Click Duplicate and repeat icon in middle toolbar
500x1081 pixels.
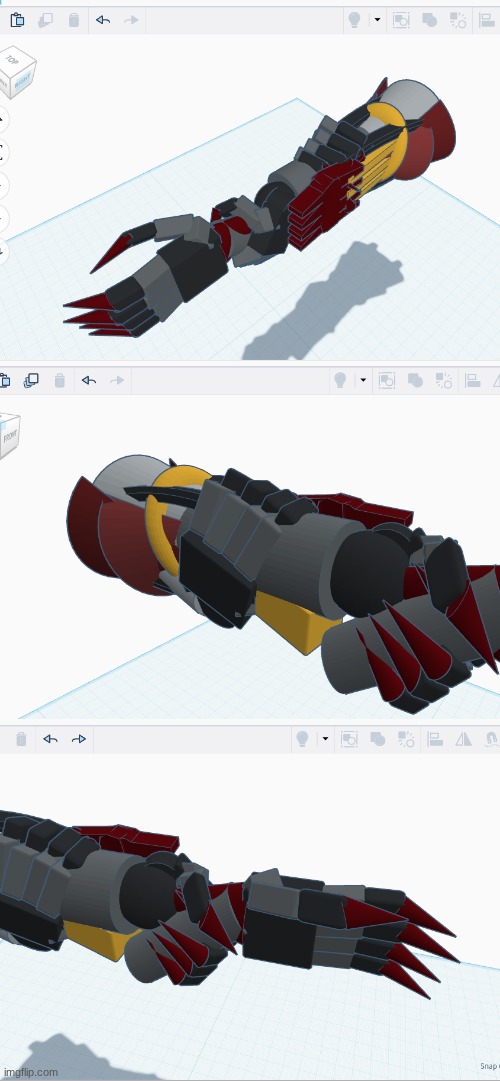[x=31, y=380]
